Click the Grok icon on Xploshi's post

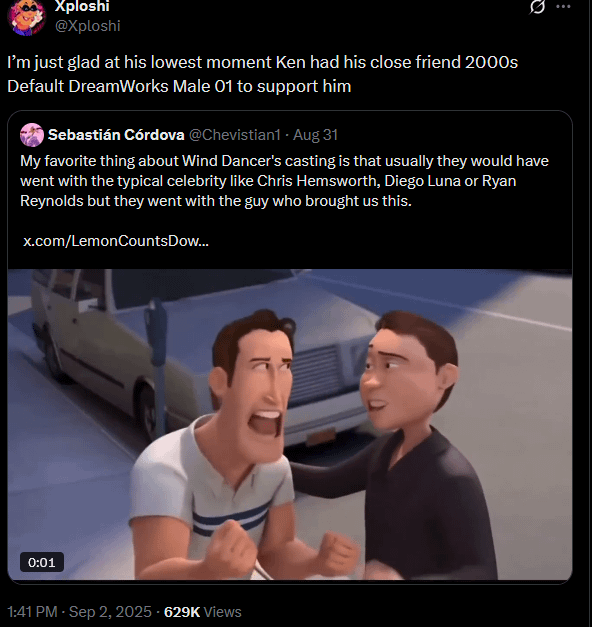pos(537,6)
